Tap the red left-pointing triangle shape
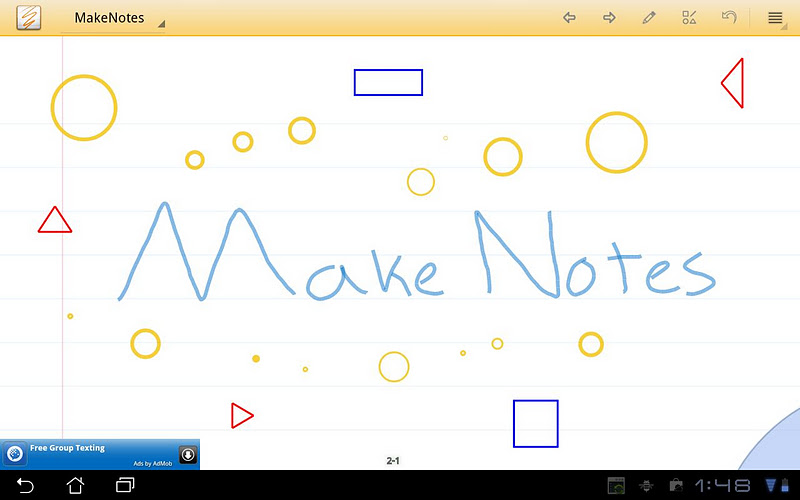 pyautogui.click(x=733, y=83)
